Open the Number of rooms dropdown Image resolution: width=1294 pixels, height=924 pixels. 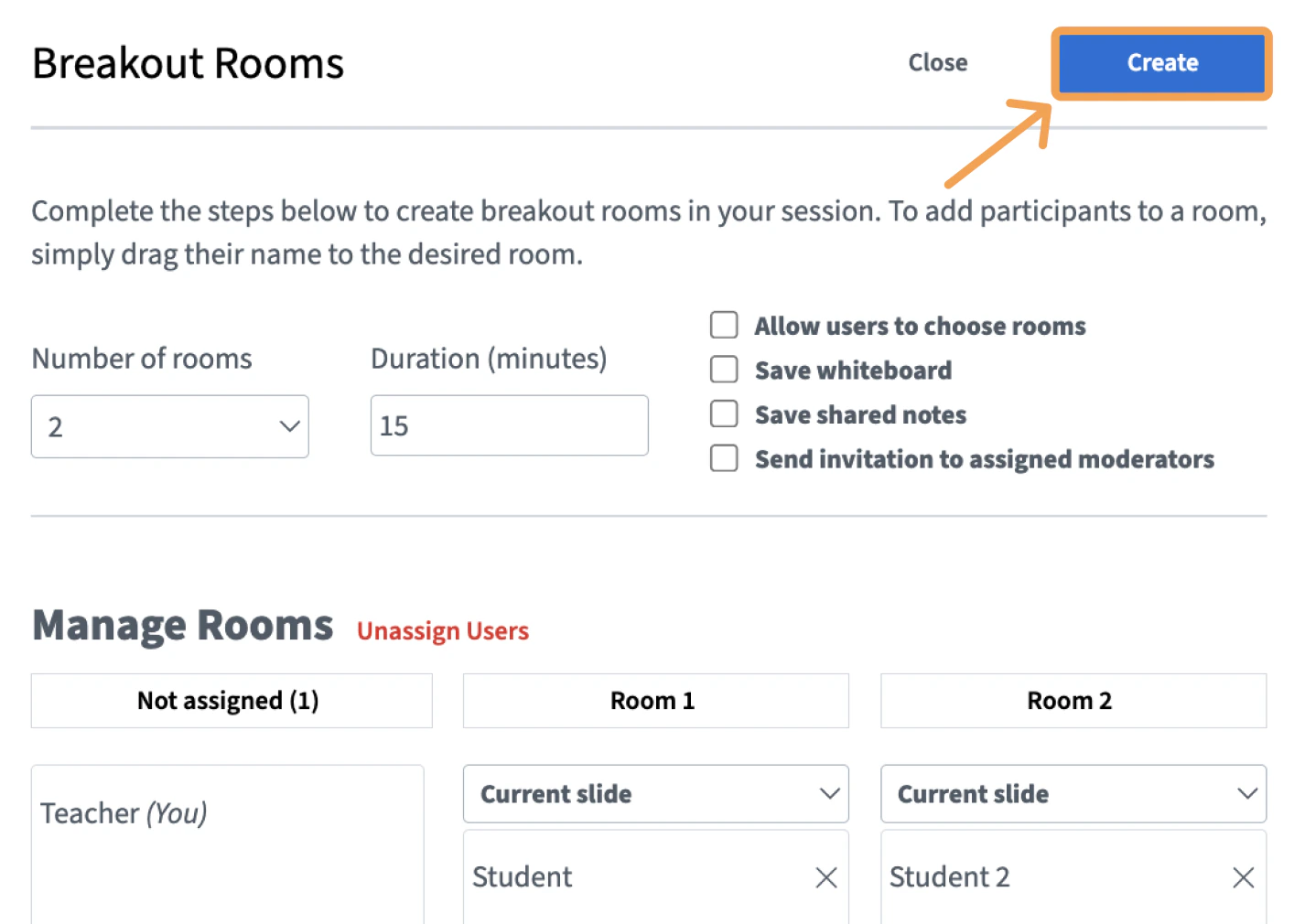(170, 426)
